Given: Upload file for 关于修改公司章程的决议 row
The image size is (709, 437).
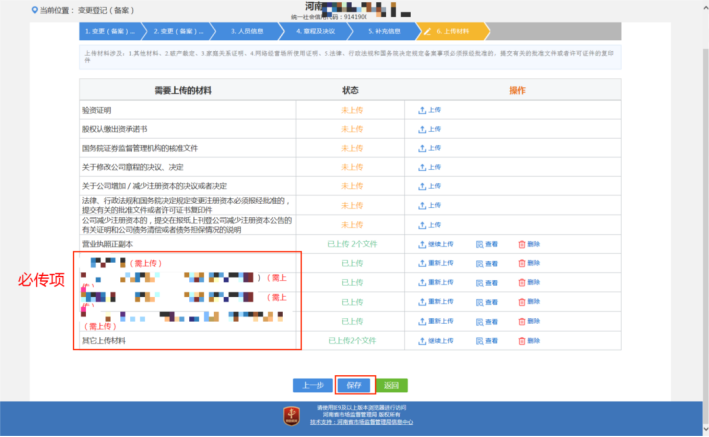Looking at the screenshot, I should coord(429,167).
